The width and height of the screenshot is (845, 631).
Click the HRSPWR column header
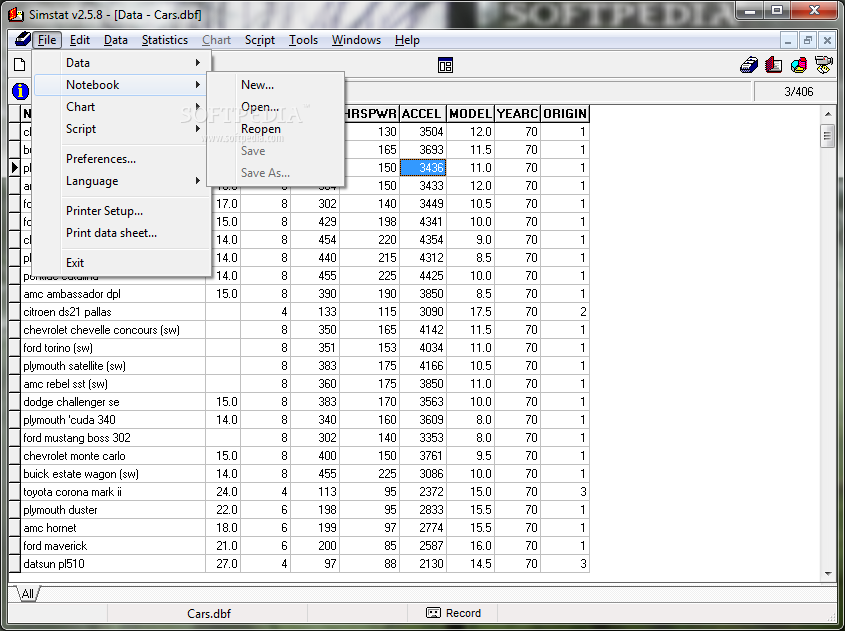[x=370, y=114]
